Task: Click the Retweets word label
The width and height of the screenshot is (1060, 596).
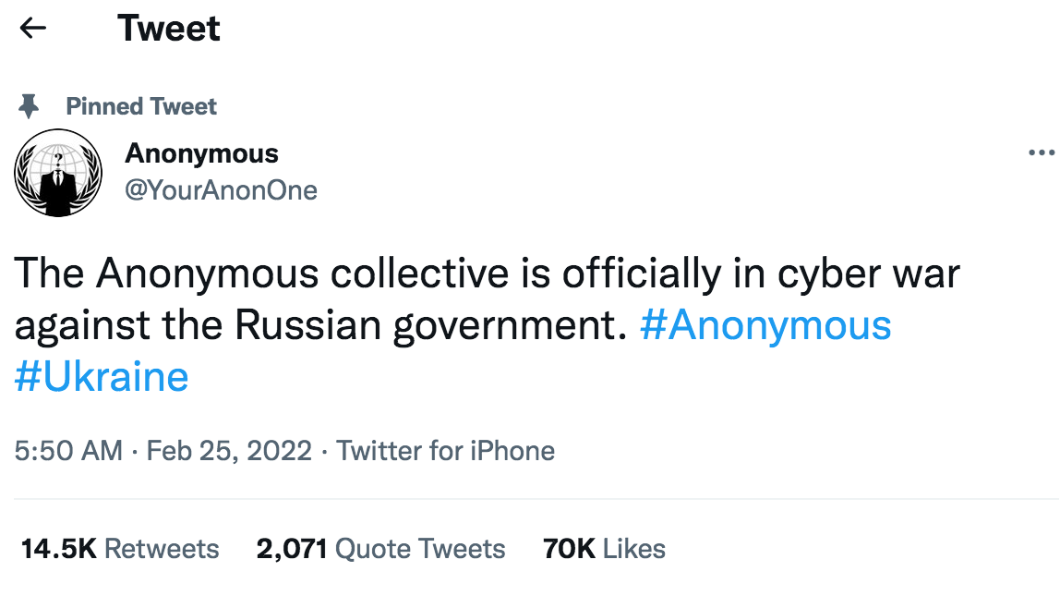Action: [x=162, y=549]
